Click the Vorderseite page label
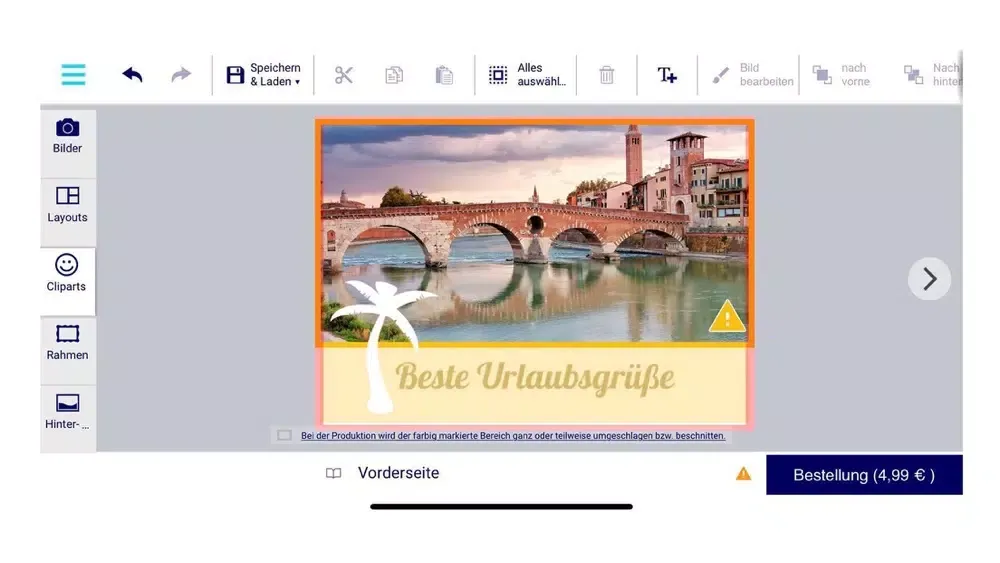Screen dimensions: 1000x563 pyautogui.click(x=399, y=473)
